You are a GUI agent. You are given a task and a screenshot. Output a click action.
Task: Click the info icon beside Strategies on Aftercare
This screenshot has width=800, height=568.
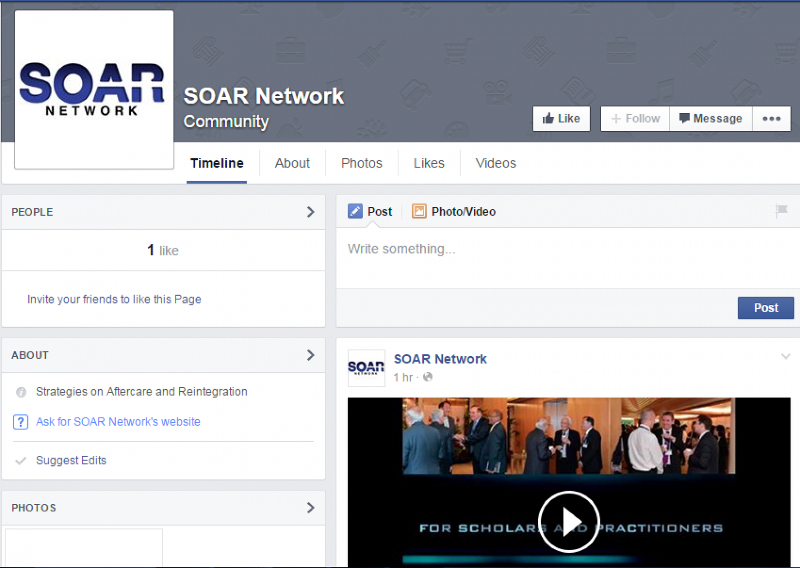(21, 392)
